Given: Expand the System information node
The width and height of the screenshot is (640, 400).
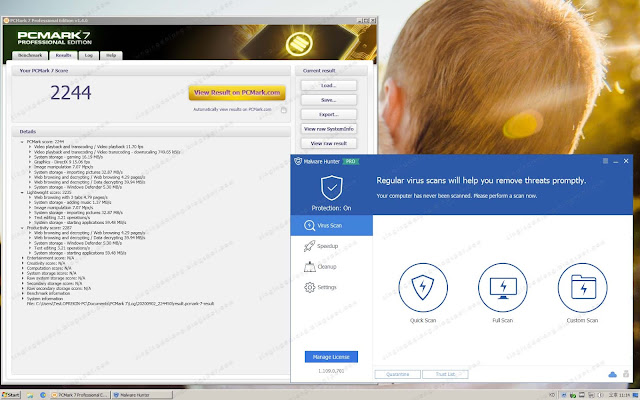Looking at the screenshot, I should point(22,298).
